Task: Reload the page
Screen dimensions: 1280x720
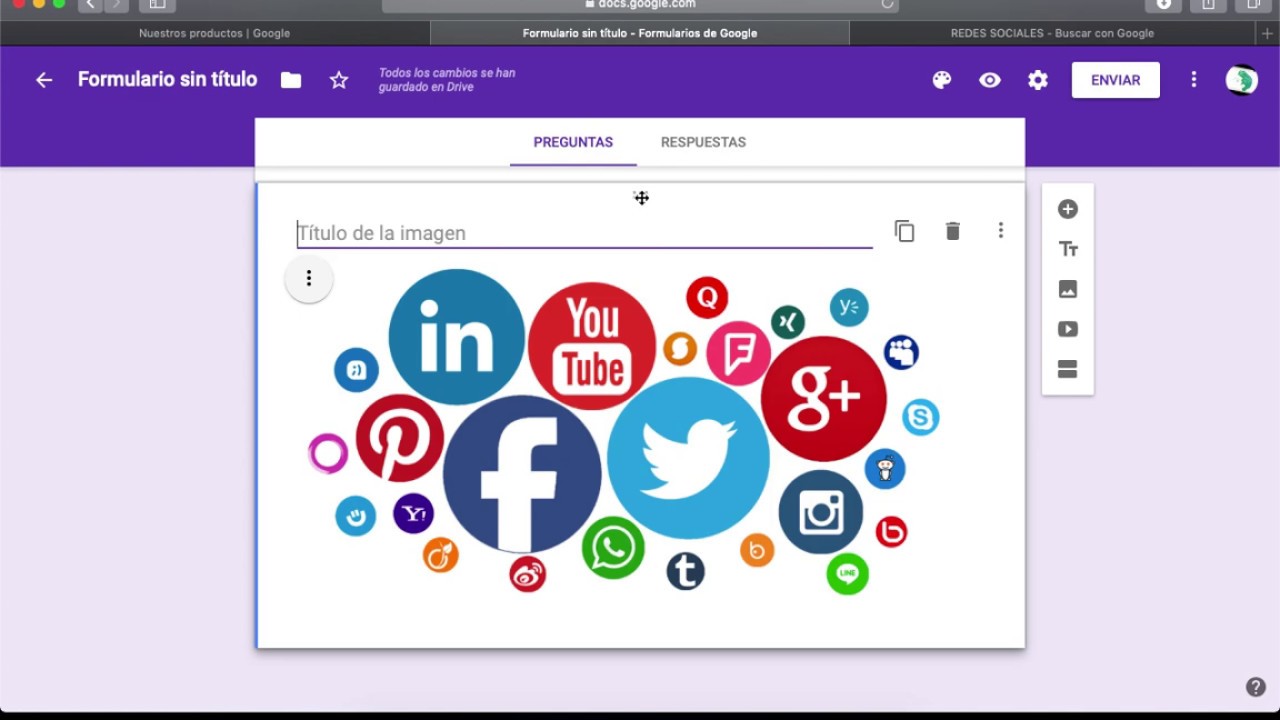Action: 887,4
